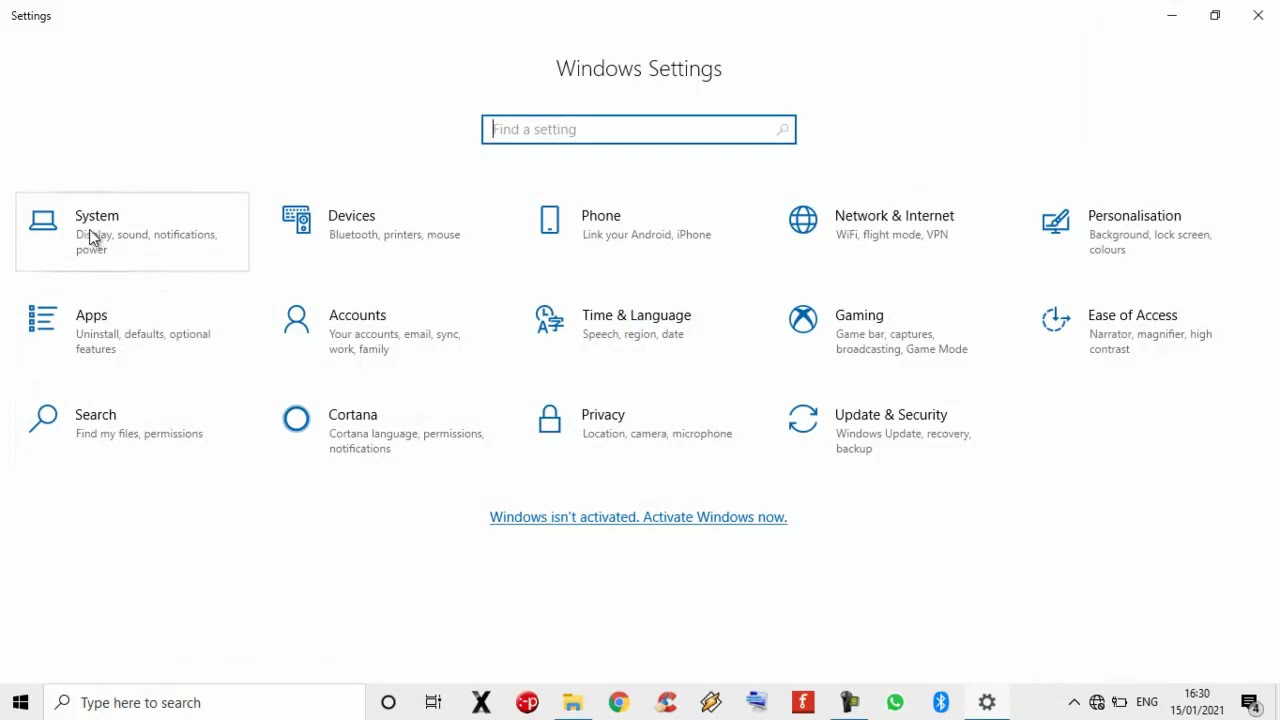Show hidden system tray icons
Viewport: 1280px width, 720px height.
point(1074,702)
